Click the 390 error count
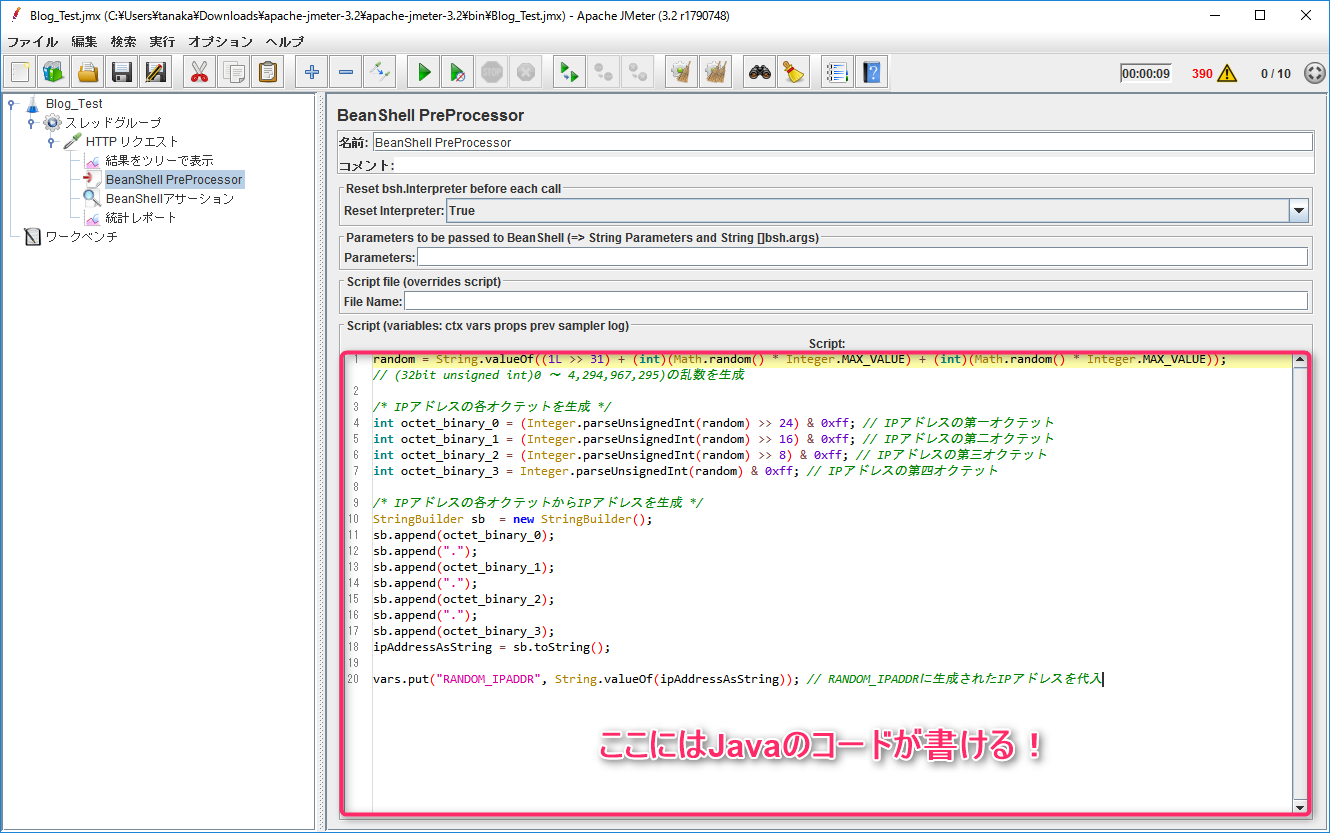This screenshot has width=1330, height=833. 1202,73
